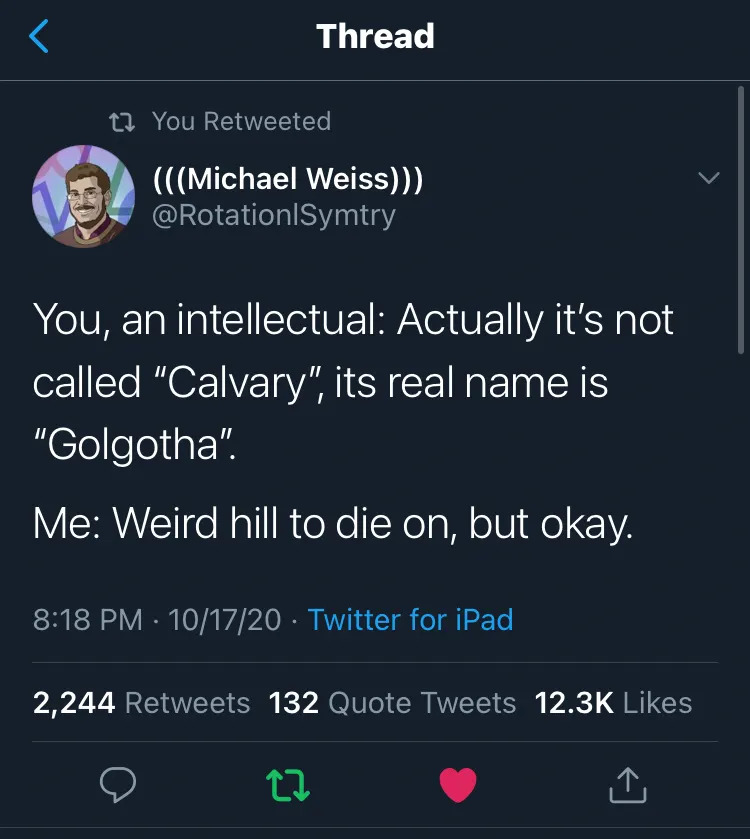Undo retweet with the green retweet icon

(x=288, y=784)
